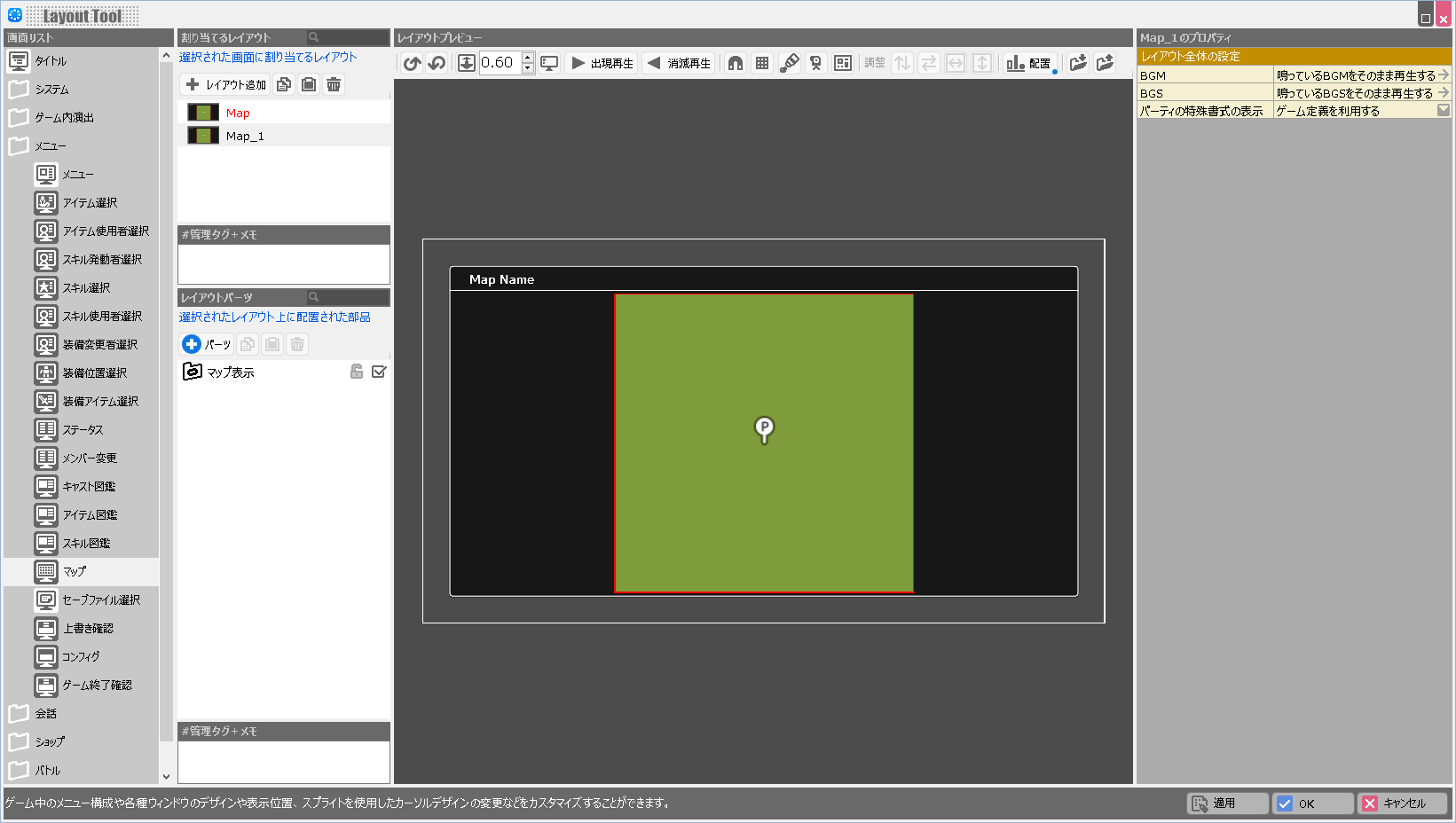Click the undo arrow in preview toolbar
This screenshot has height=823, width=1456.
412,63
